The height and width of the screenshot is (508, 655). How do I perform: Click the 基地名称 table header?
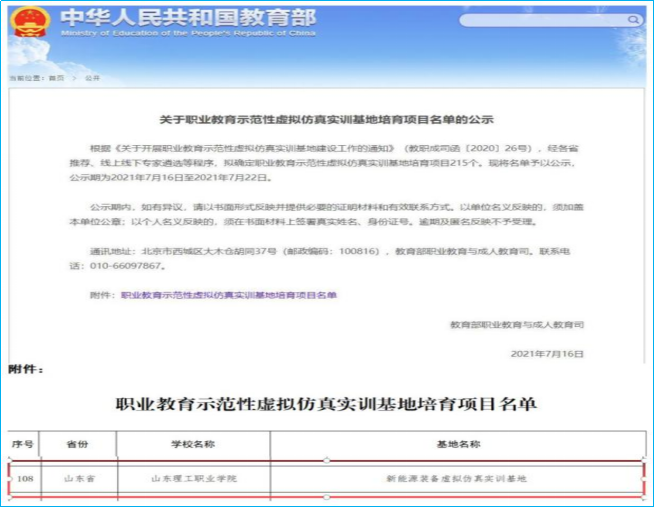(458, 444)
